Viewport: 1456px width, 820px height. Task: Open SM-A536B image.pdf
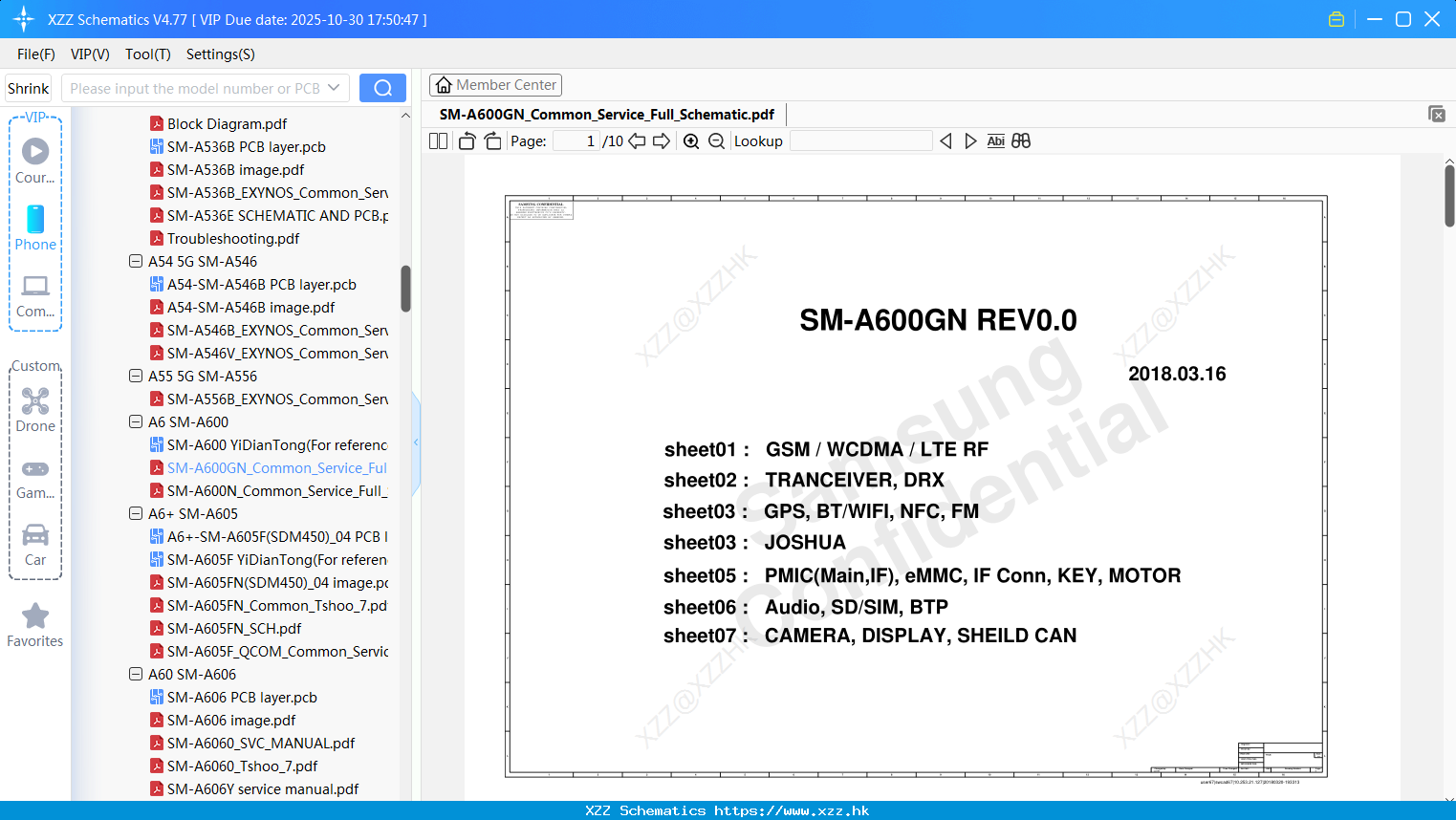point(227,169)
